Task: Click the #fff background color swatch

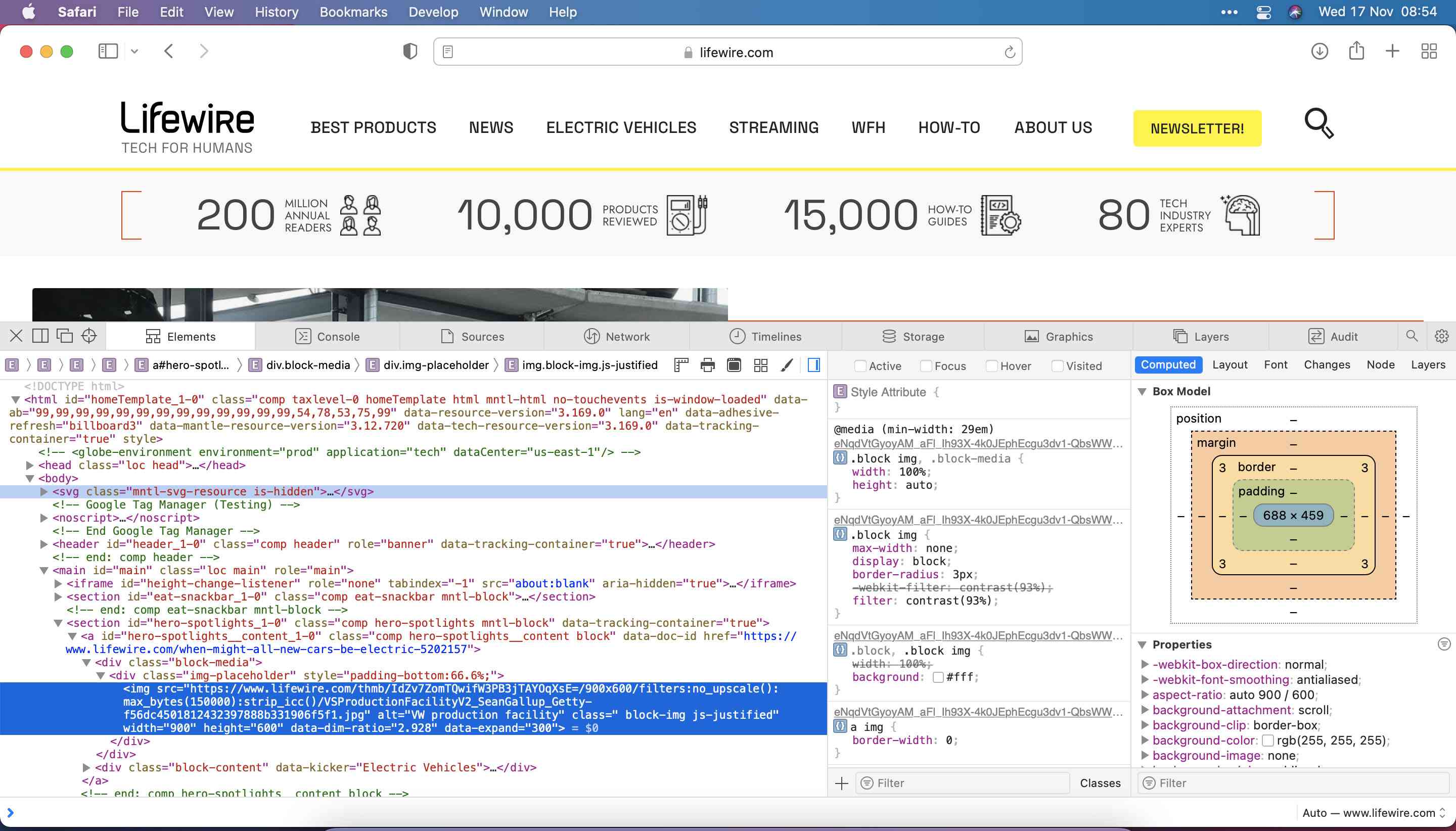Action: pyautogui.click(x=938, y=677)
